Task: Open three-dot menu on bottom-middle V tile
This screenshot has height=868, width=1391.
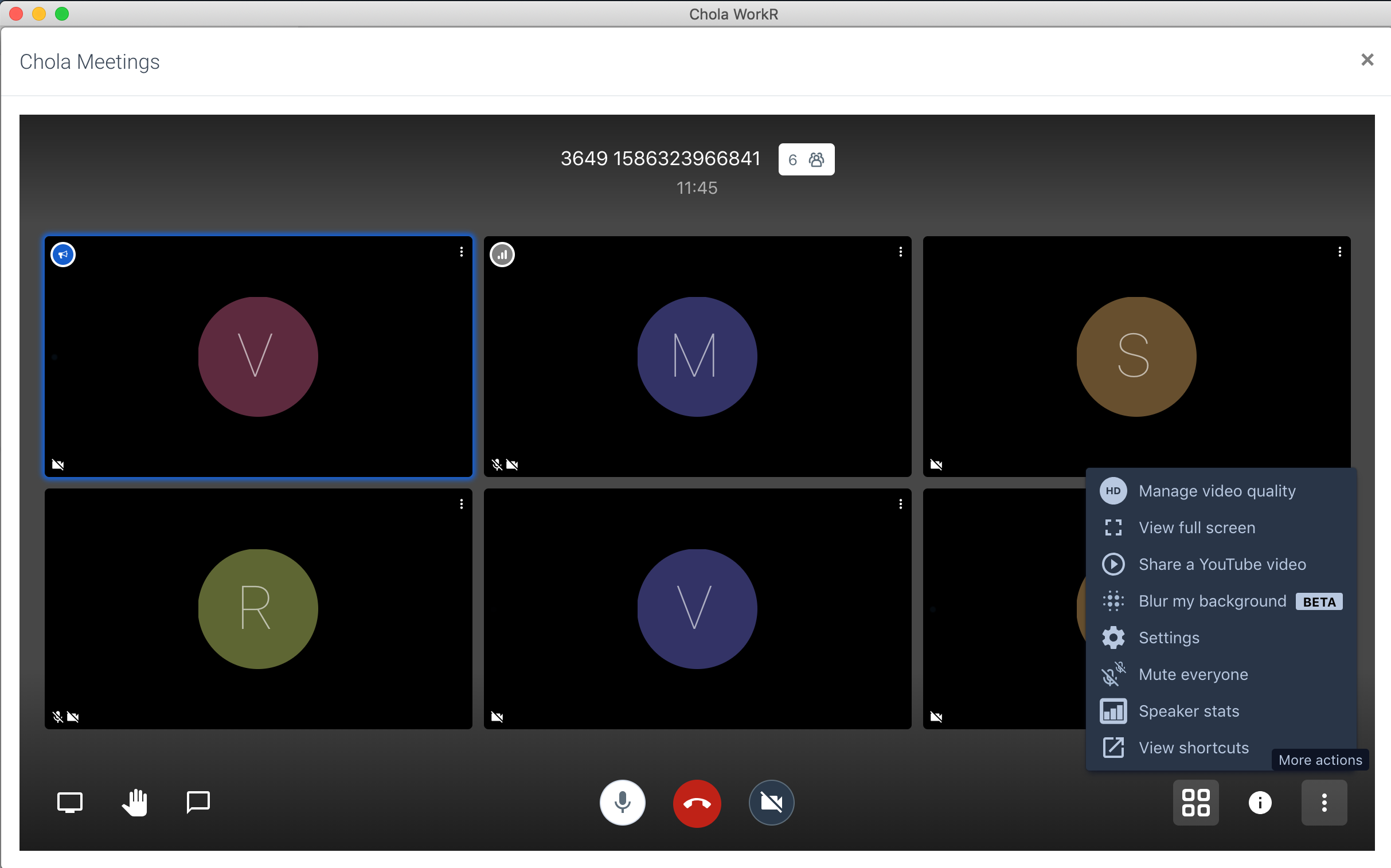Action: (900, 504)
